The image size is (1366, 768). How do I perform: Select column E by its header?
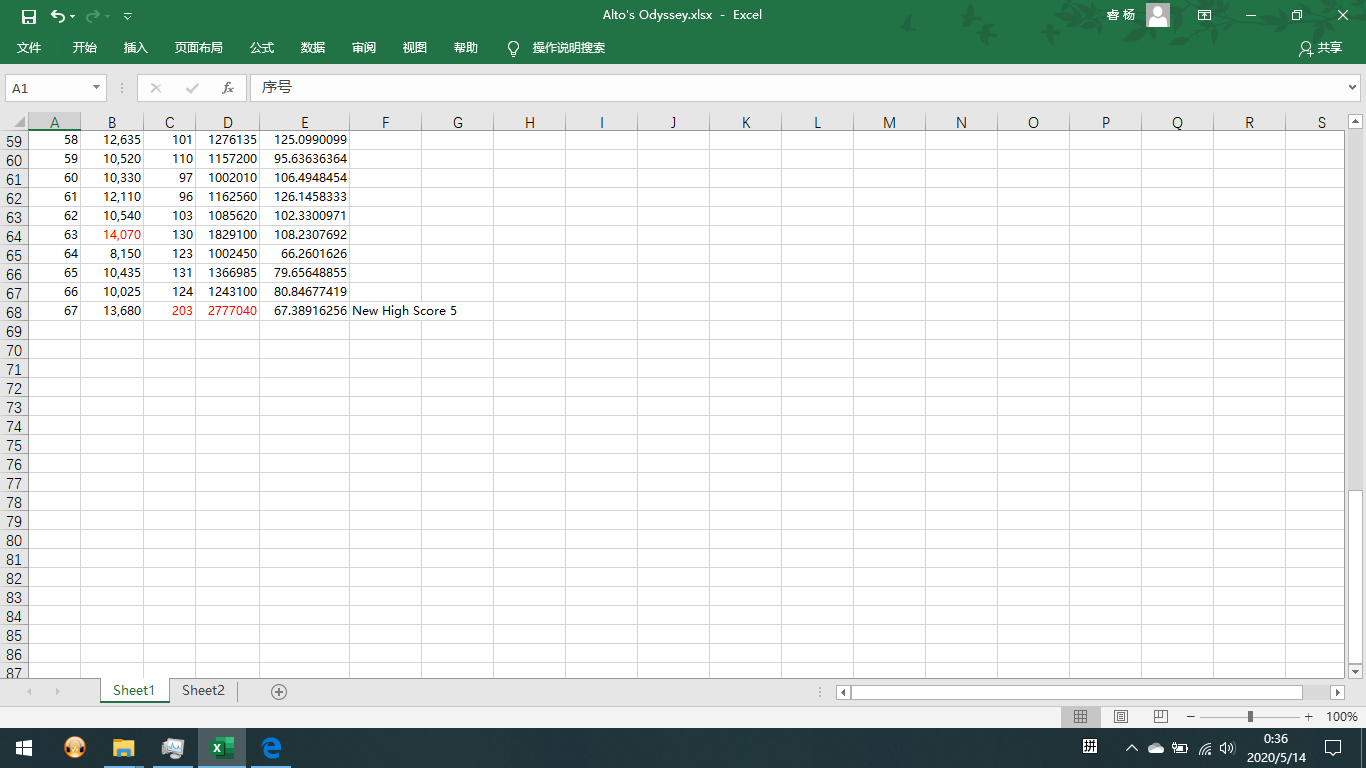point(305,122)
